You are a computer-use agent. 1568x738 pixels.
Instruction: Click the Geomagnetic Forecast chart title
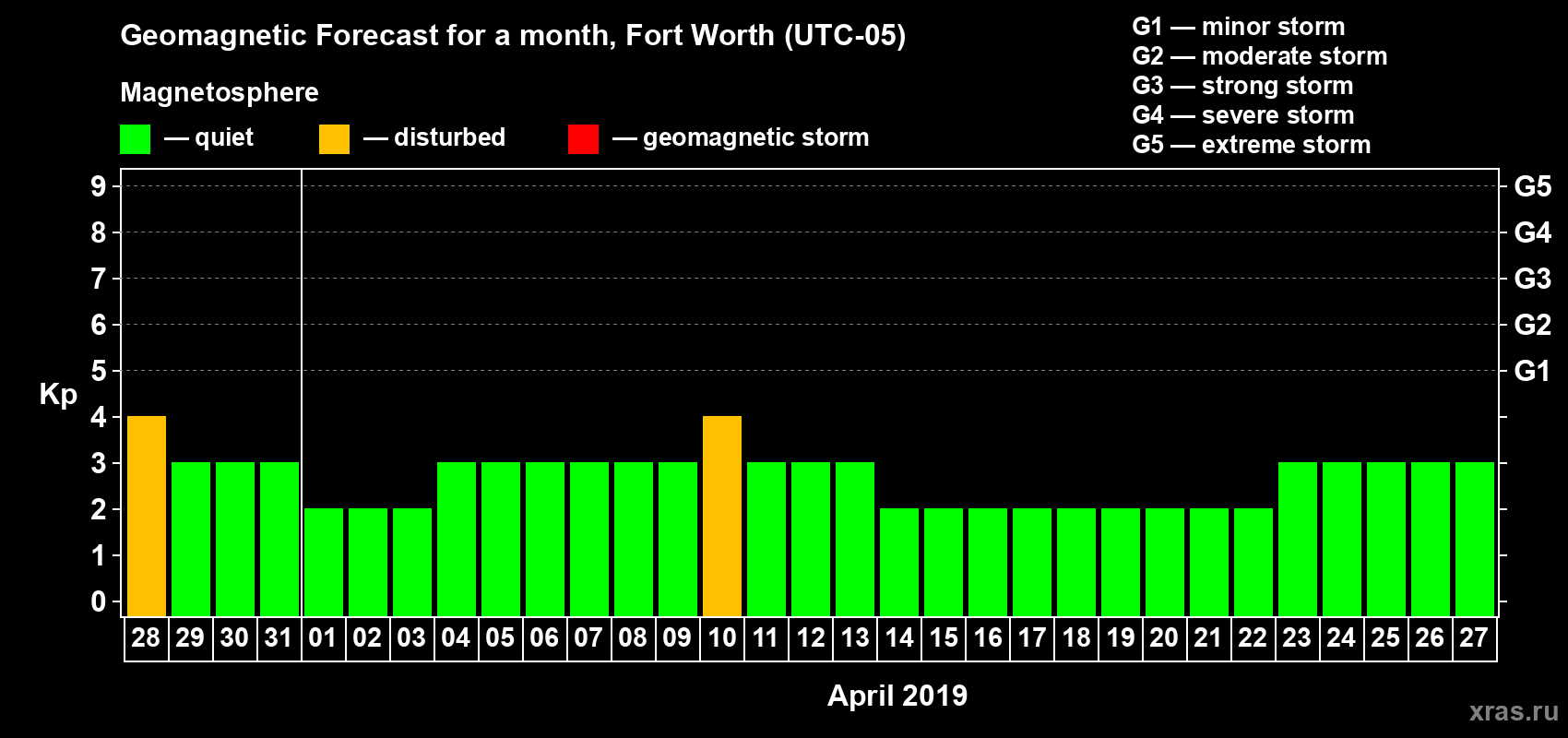(x=513, y=36)
